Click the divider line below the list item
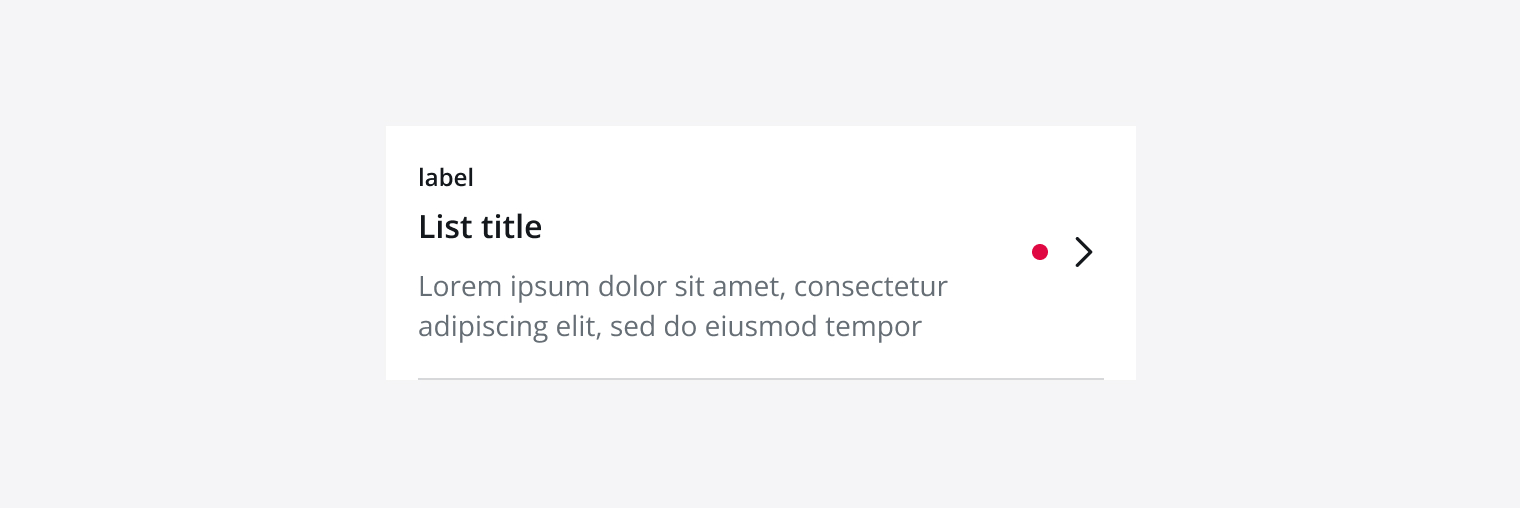1520x508 pixels. pos(760,379)
